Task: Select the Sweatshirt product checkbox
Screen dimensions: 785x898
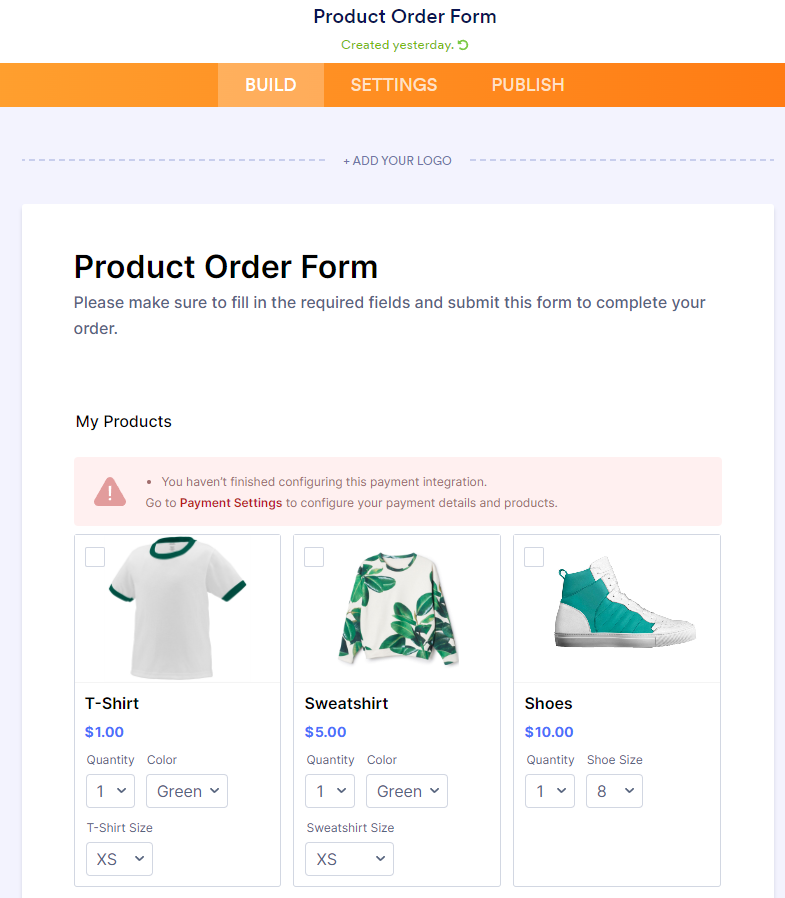Action: (314, 557)
